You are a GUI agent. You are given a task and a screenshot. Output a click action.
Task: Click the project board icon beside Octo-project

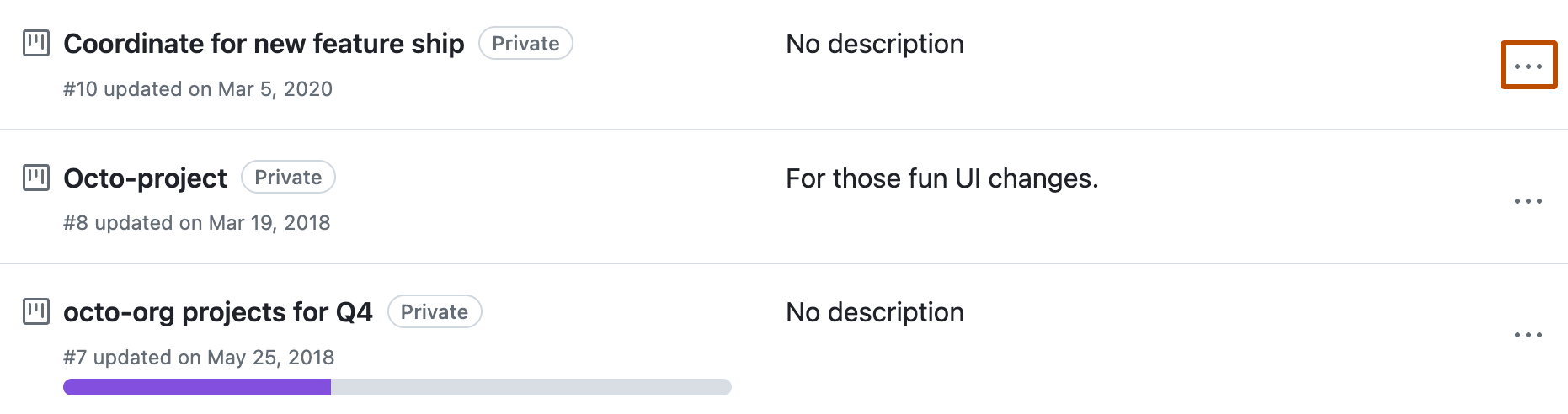pyautogui.click(x=35, y=178)
